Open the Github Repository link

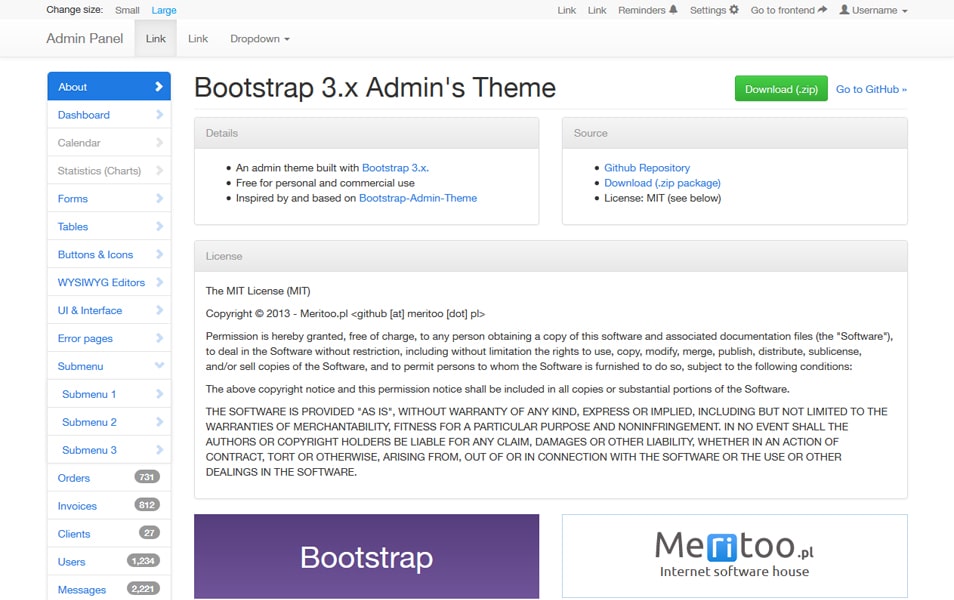[x=647, y=168]
